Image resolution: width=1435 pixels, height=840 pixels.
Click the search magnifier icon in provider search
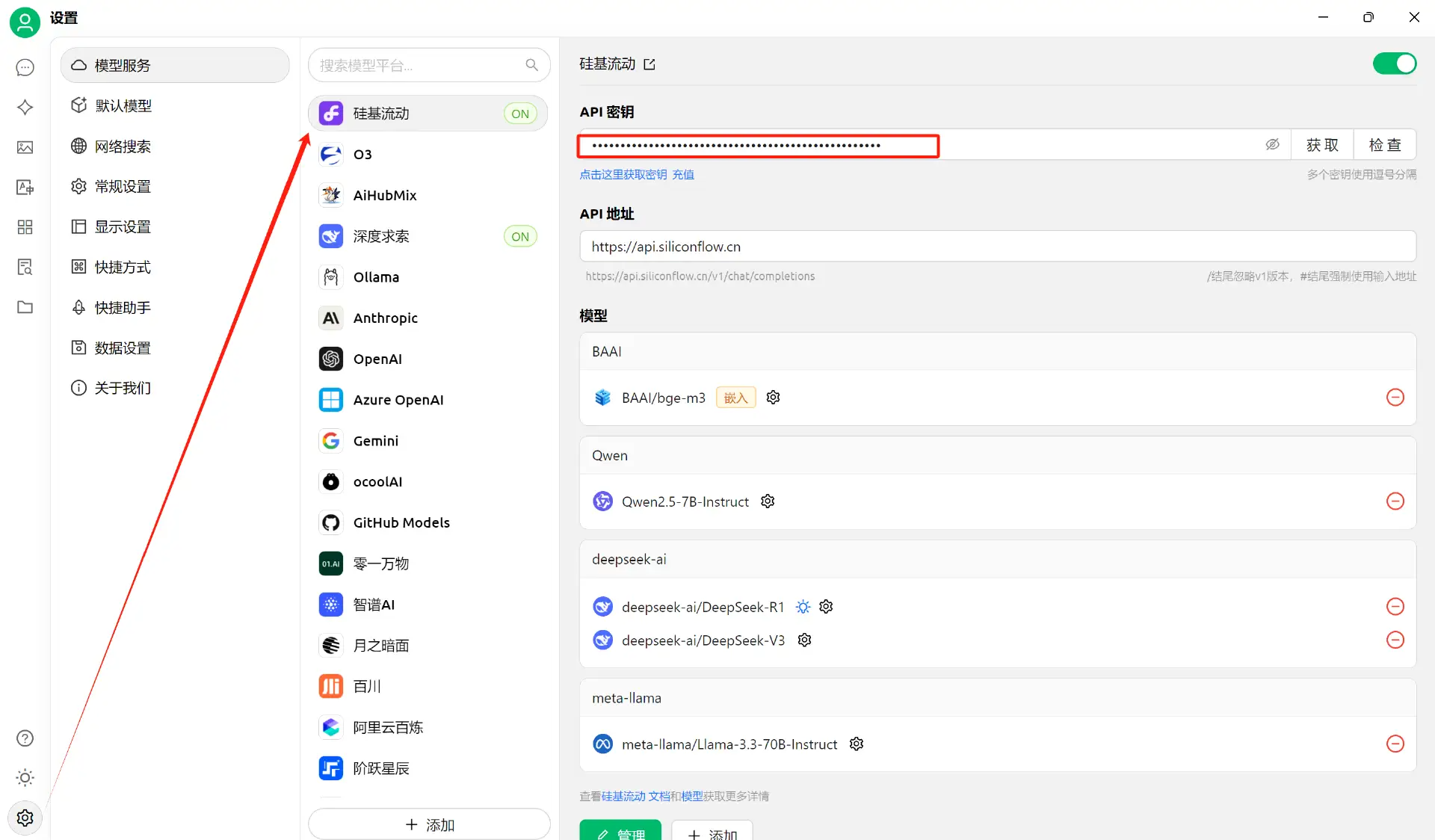coord(531,65)
